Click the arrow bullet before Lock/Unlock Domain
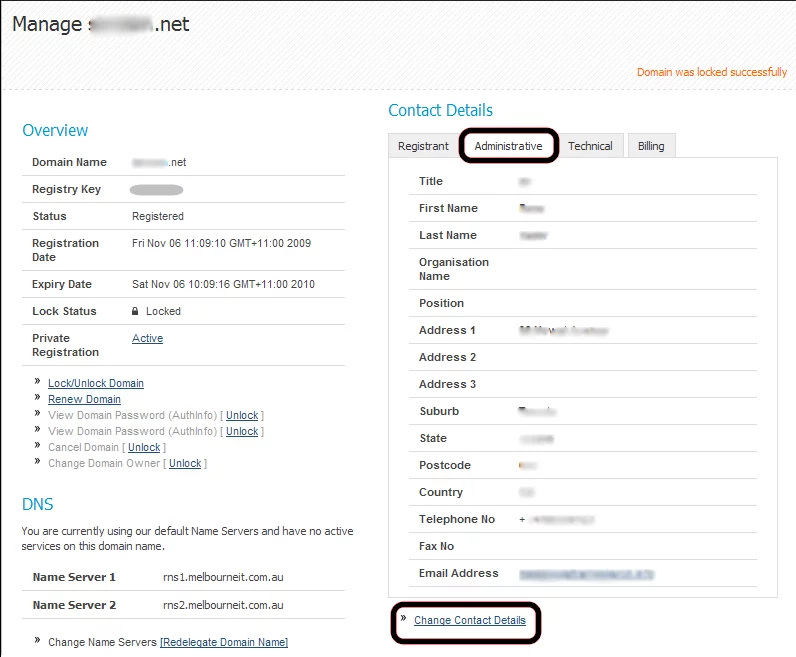 pyautogui.click(x=38, y=382)
